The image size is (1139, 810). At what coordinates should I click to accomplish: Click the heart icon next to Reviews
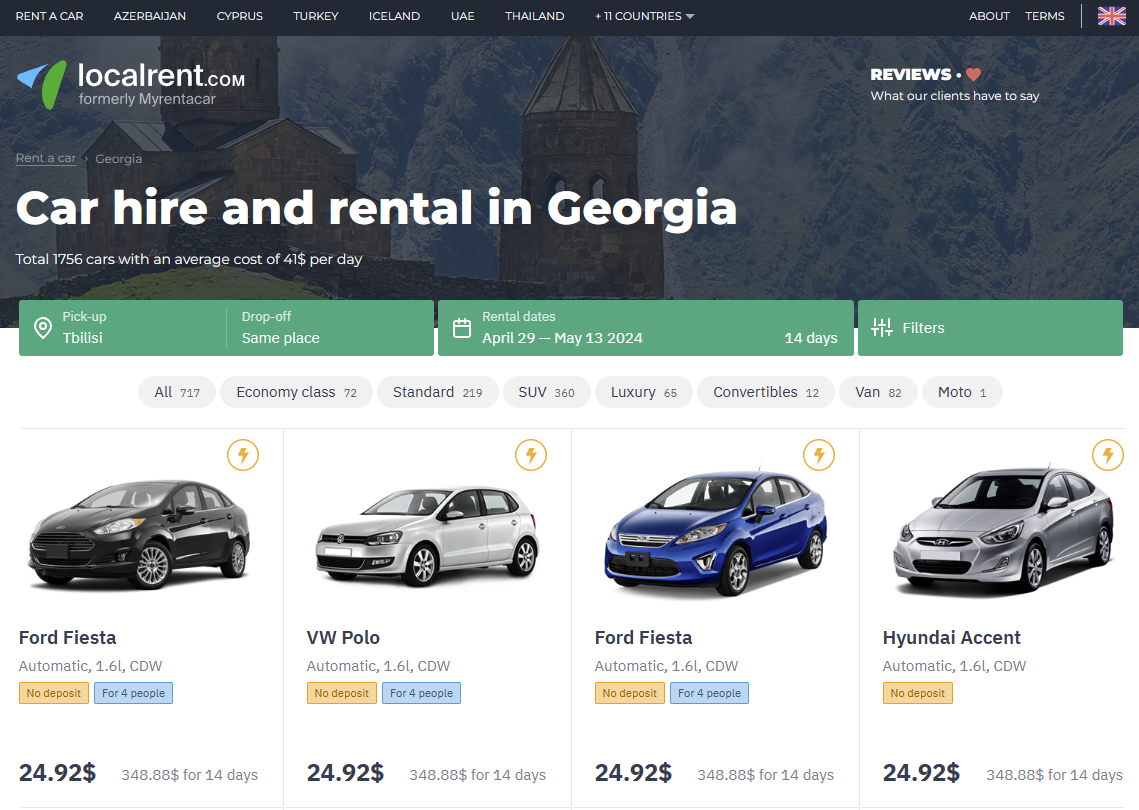click(x=973, y=75)
